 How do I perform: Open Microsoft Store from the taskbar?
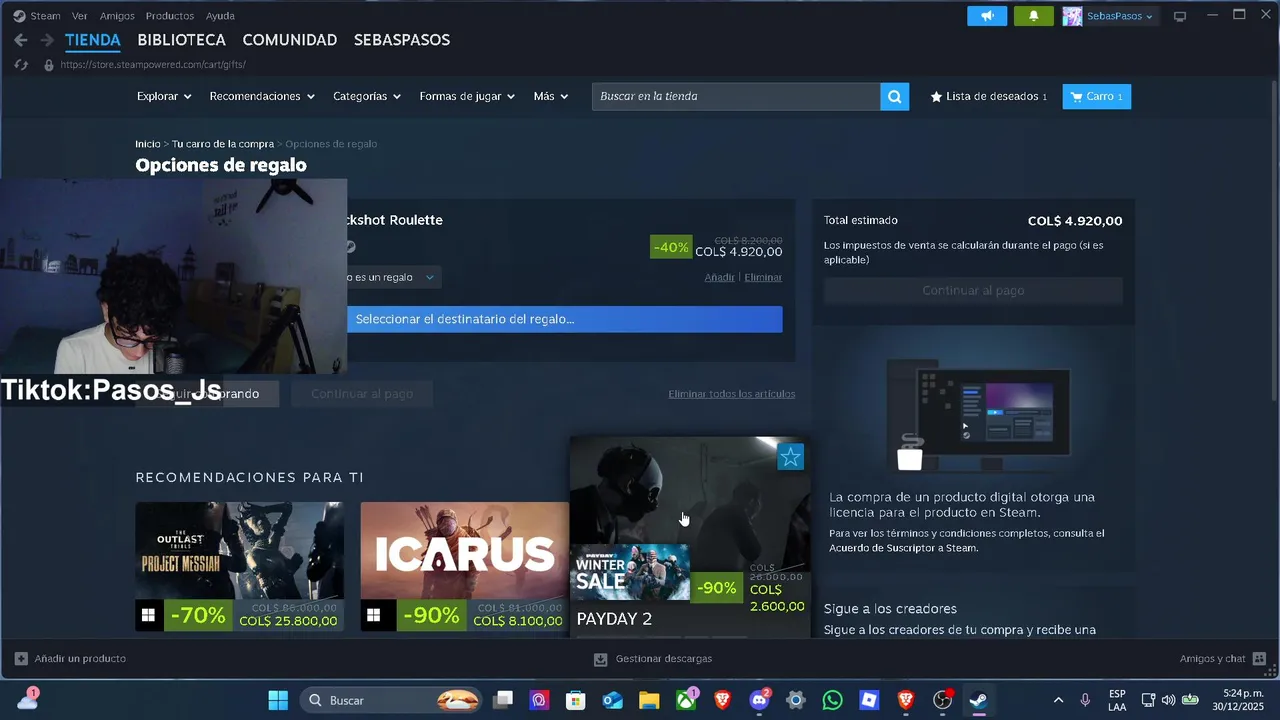(576, 700)
